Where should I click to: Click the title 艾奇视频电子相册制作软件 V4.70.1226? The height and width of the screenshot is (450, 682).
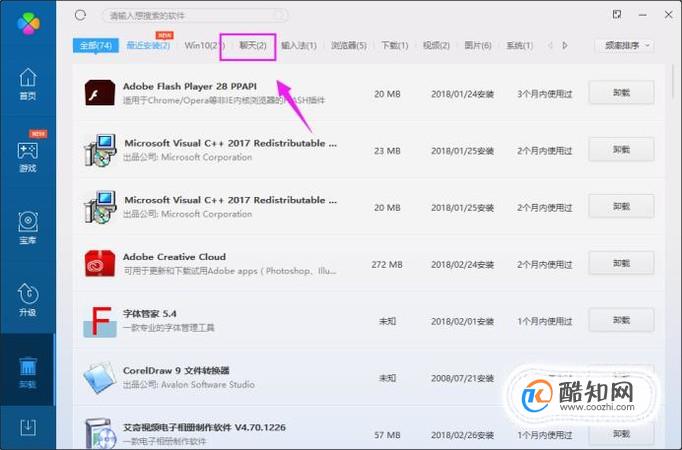(204, 427)
